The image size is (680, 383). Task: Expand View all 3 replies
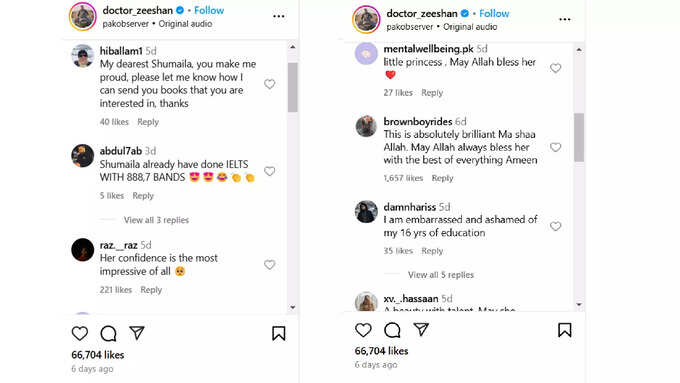(156, 220)
